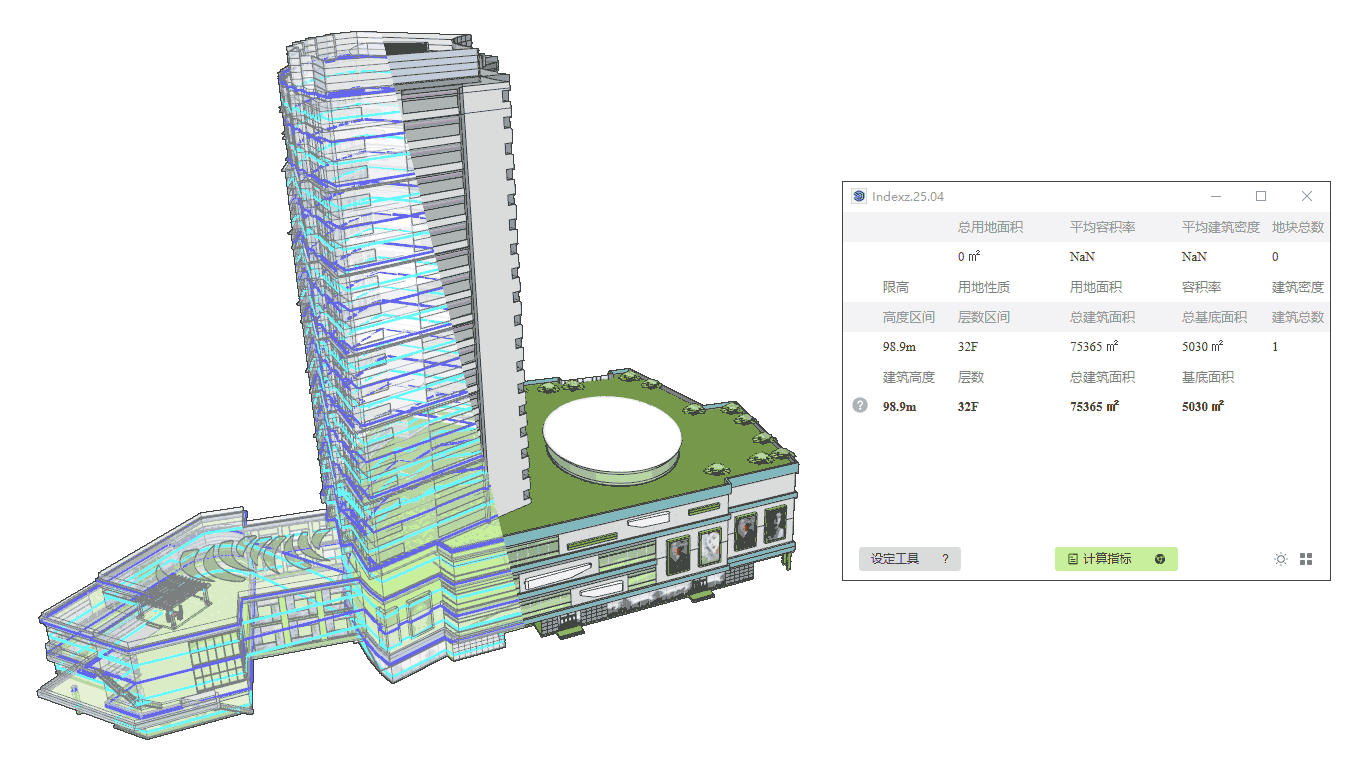The image size is (1363, 775).
Task: Minimize the Indexz panel window
Action: [1215, 196]
